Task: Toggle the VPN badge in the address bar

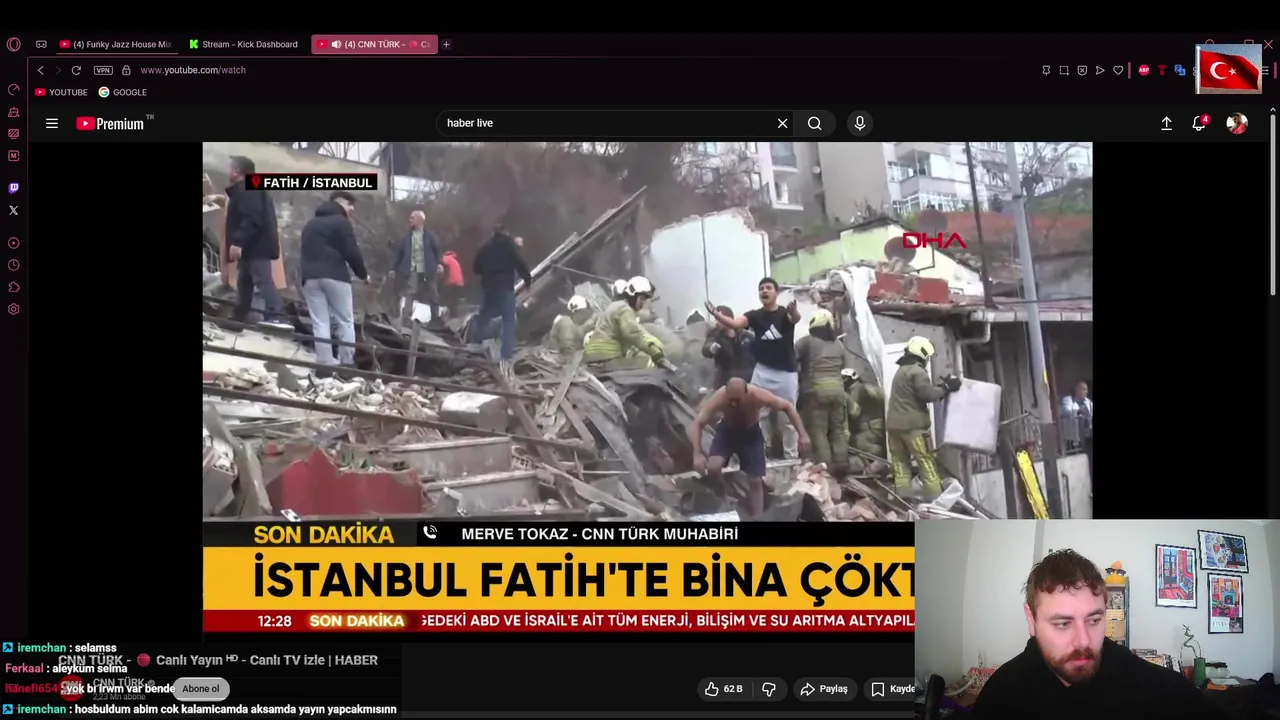Action: pos(103,70)
